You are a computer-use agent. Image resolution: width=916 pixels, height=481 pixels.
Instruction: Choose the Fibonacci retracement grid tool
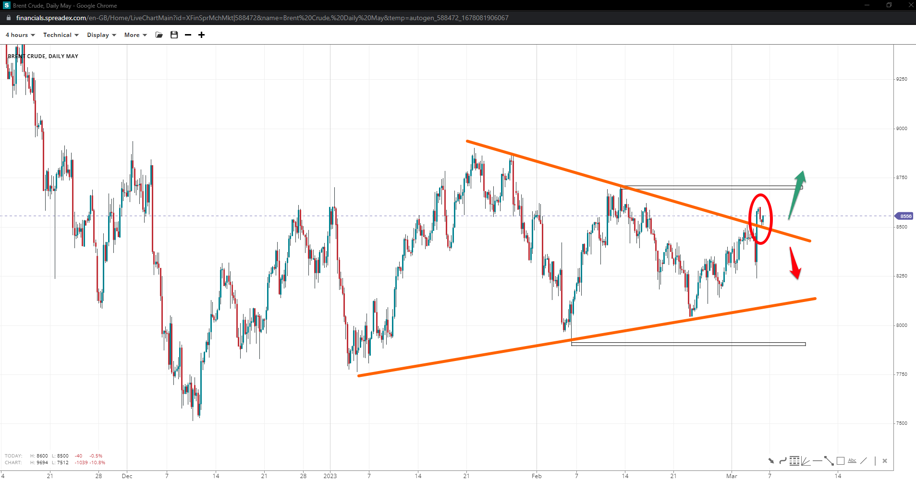794,461
